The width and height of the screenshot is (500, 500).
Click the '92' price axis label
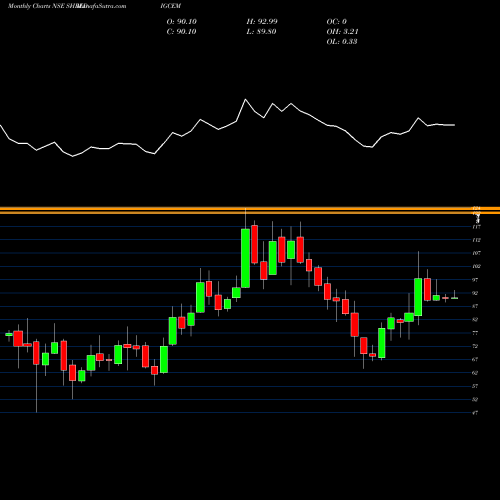pyautogui.click(x=475, y=293)
